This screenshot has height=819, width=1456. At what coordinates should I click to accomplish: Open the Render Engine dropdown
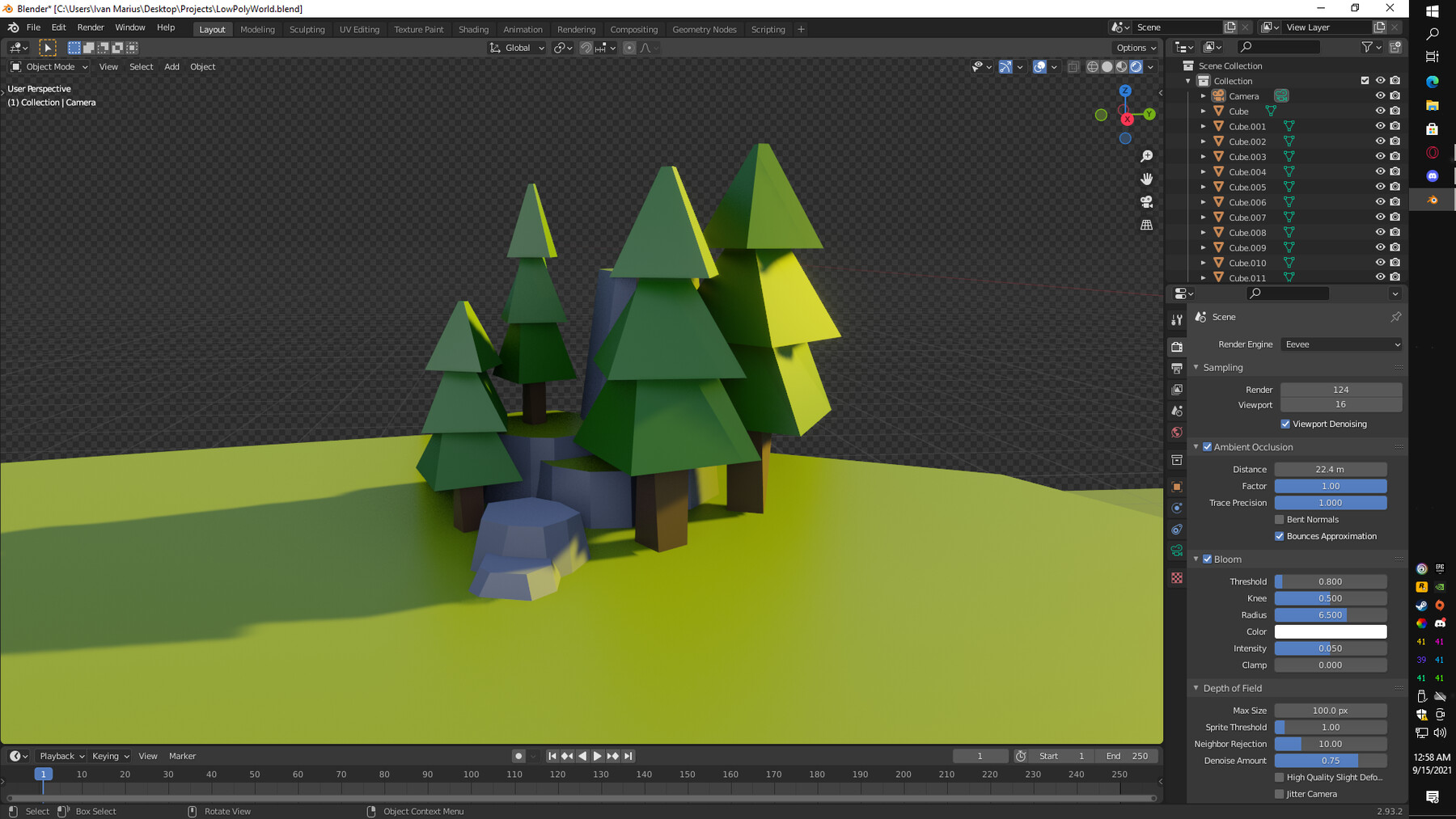tap(1341, 344)
